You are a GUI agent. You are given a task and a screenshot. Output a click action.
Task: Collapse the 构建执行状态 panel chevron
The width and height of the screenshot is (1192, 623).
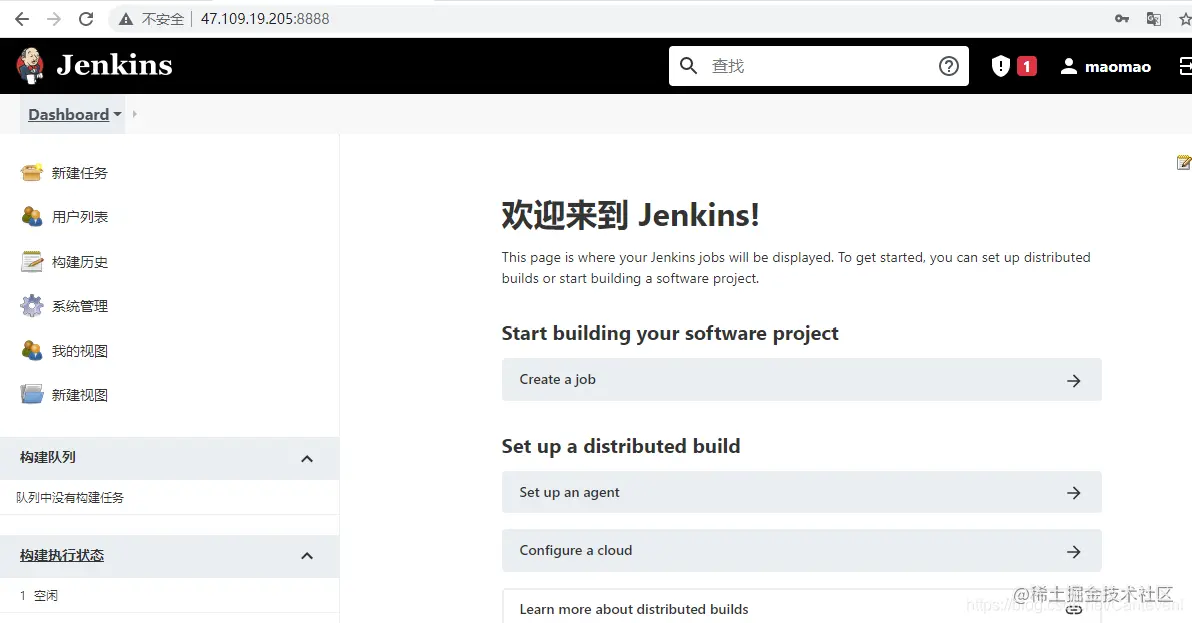pyautogui.click(x=307, y=555)
